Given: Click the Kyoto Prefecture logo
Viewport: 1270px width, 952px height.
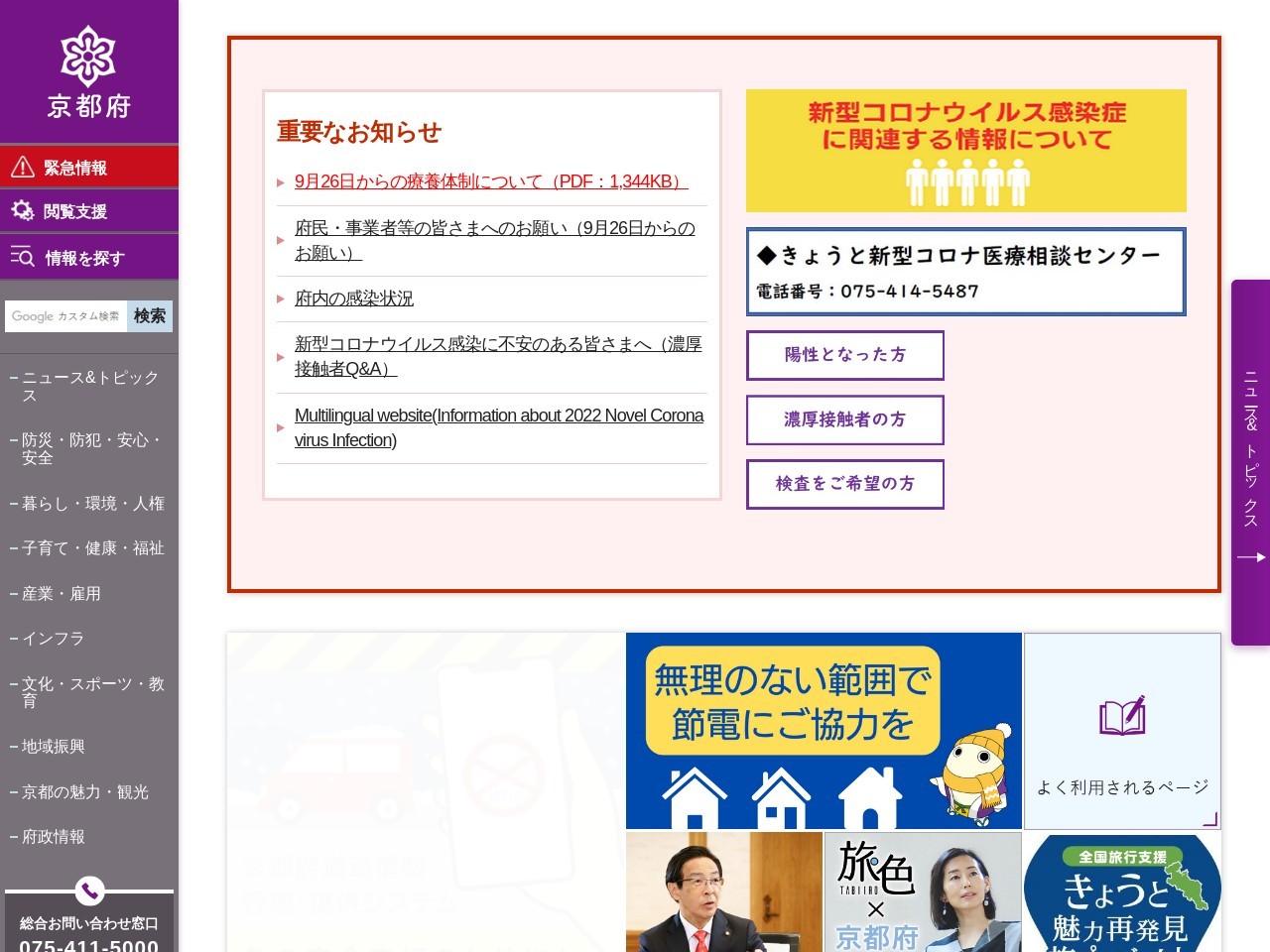Looking at the screenshot, I should point(88,71).
